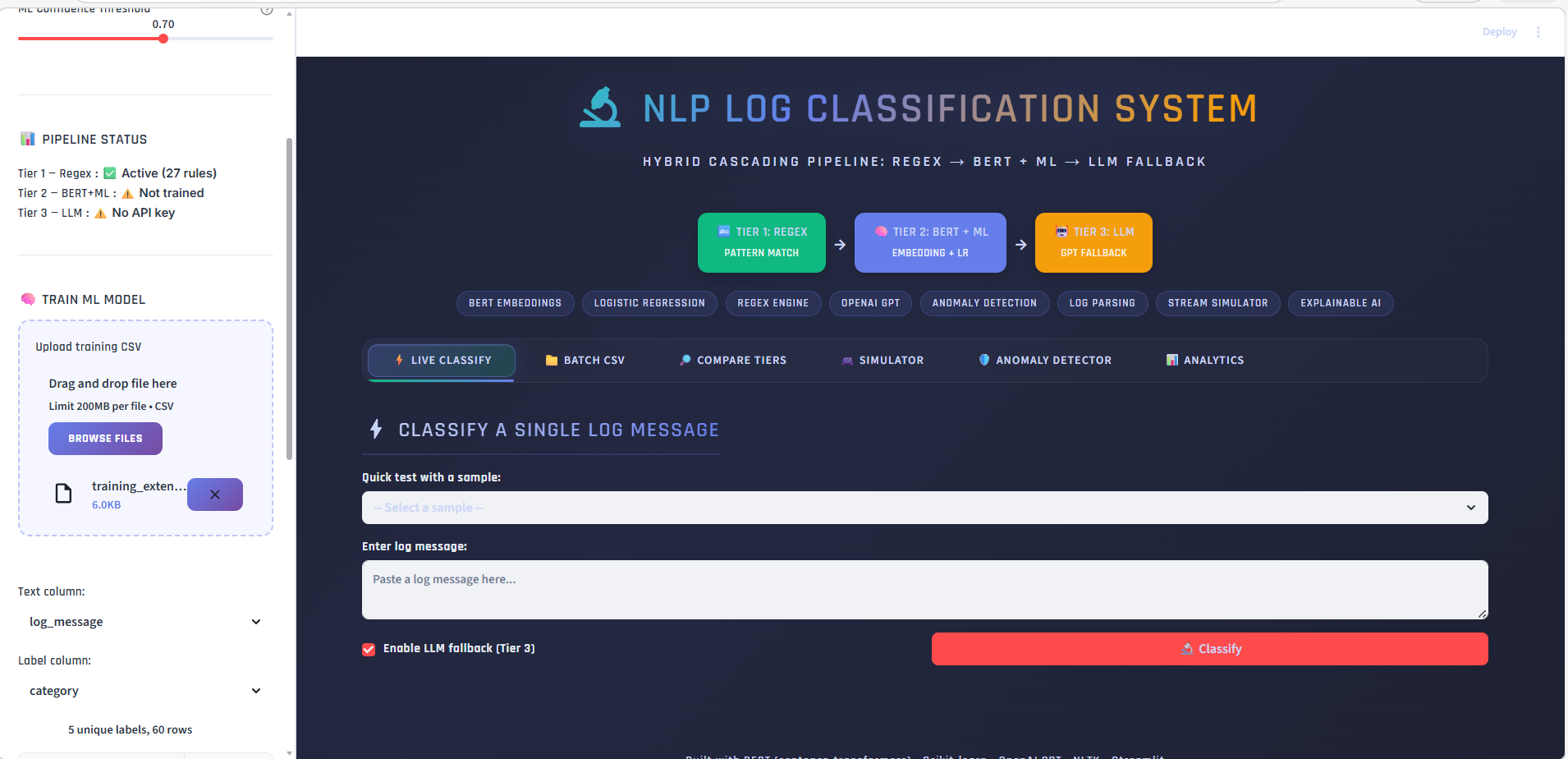1568x759 pixels.
Task: Expand the Label column category dropdown
Action: pyautogui.click(x=145, y=691)
